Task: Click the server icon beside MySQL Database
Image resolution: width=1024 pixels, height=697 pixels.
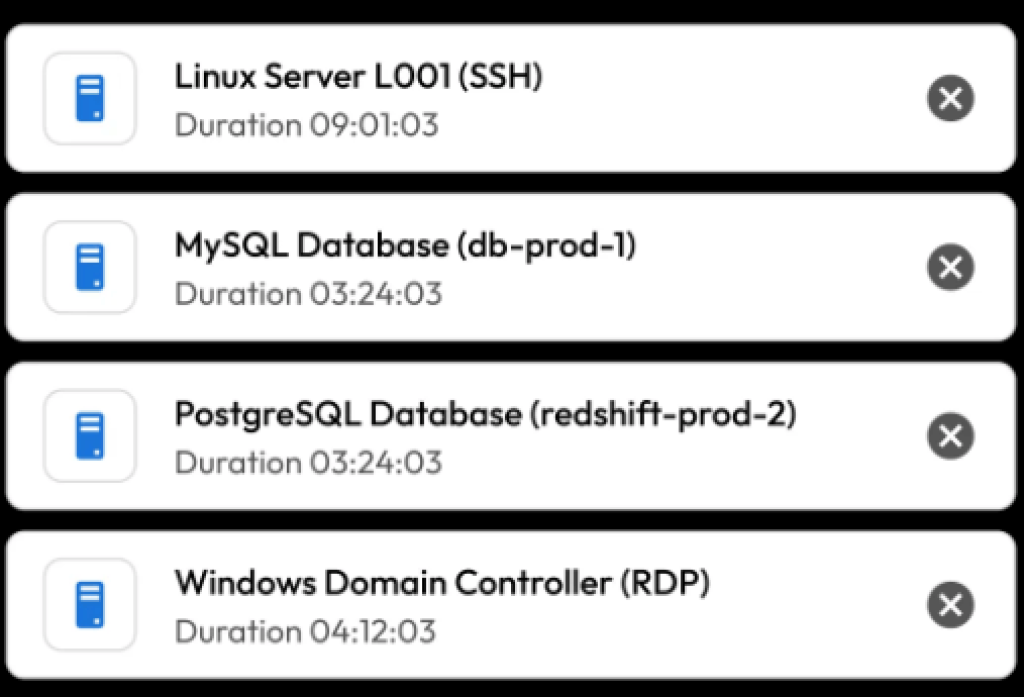Action: point(89,267)
